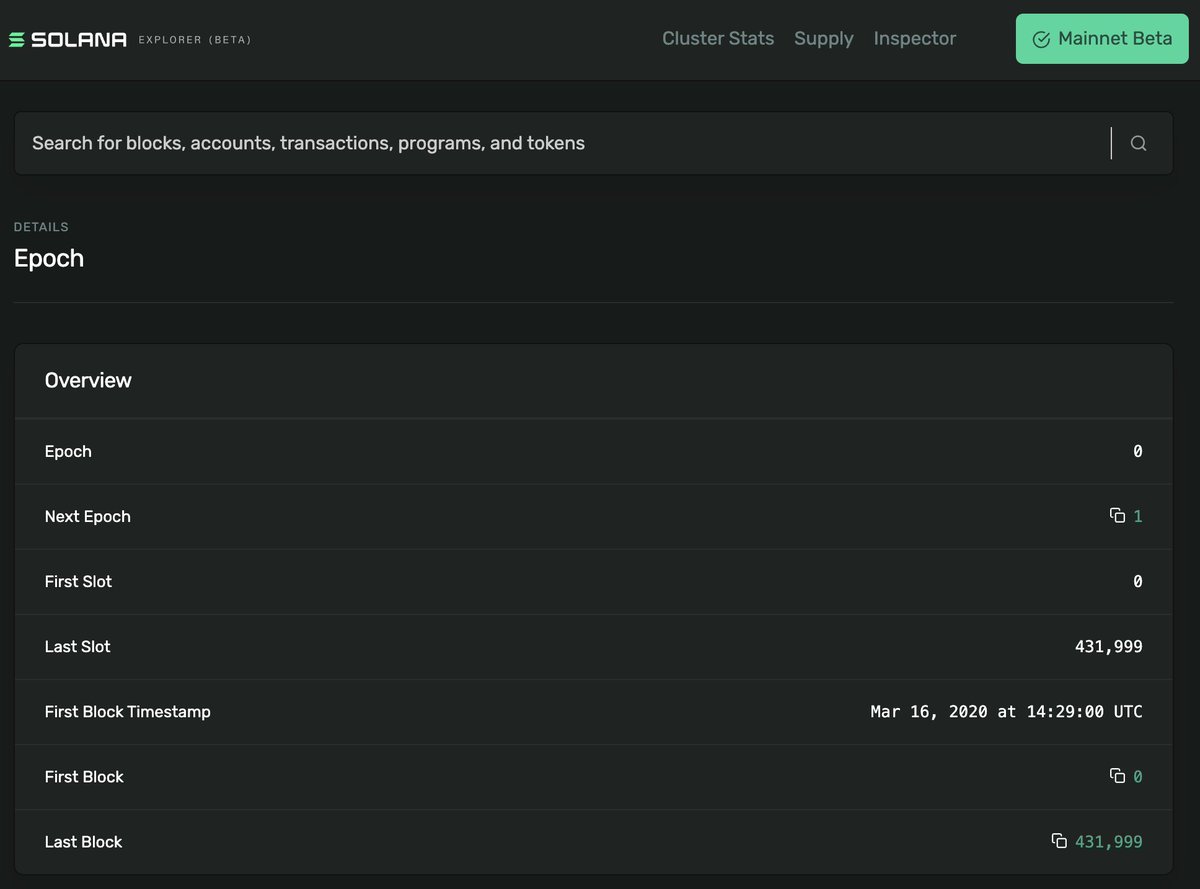
Task: Click the Next Epoch row label
Action: tap(88, 516)
